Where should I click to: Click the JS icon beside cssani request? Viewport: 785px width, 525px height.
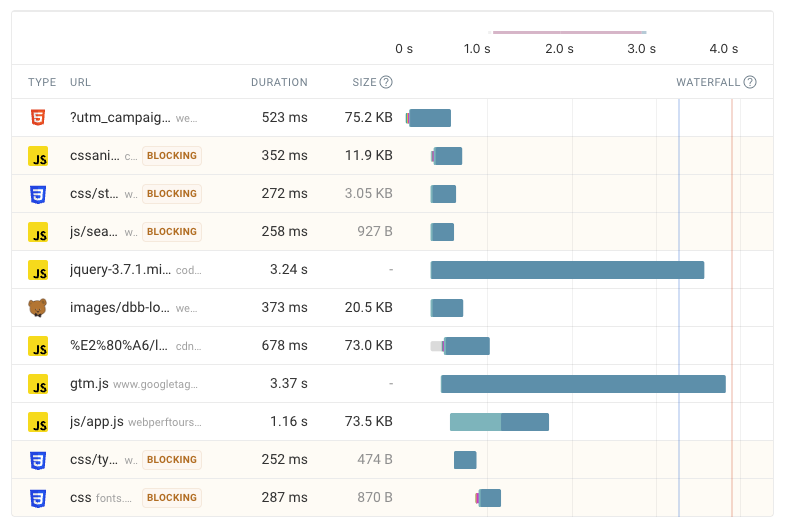(38, 156)
